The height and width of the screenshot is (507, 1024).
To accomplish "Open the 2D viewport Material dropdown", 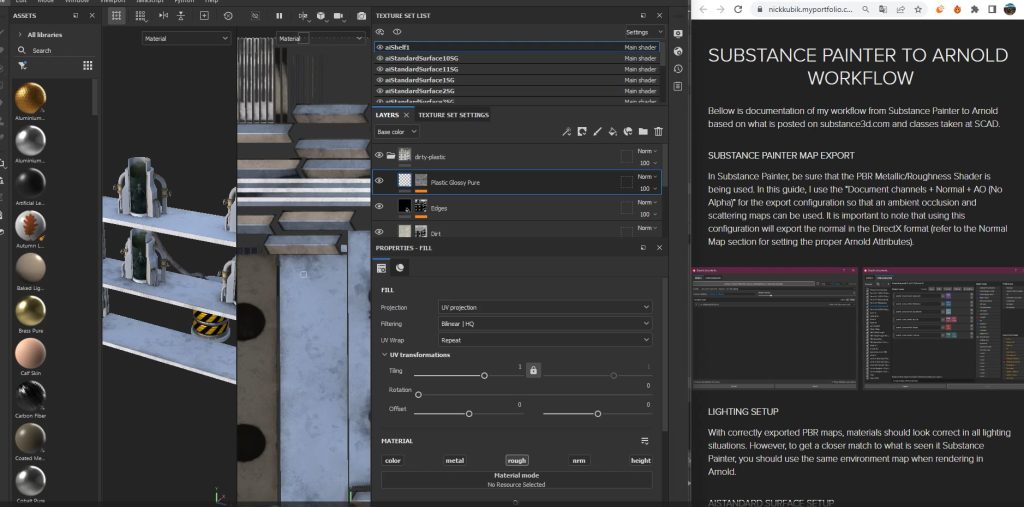I will coord(320,39).
